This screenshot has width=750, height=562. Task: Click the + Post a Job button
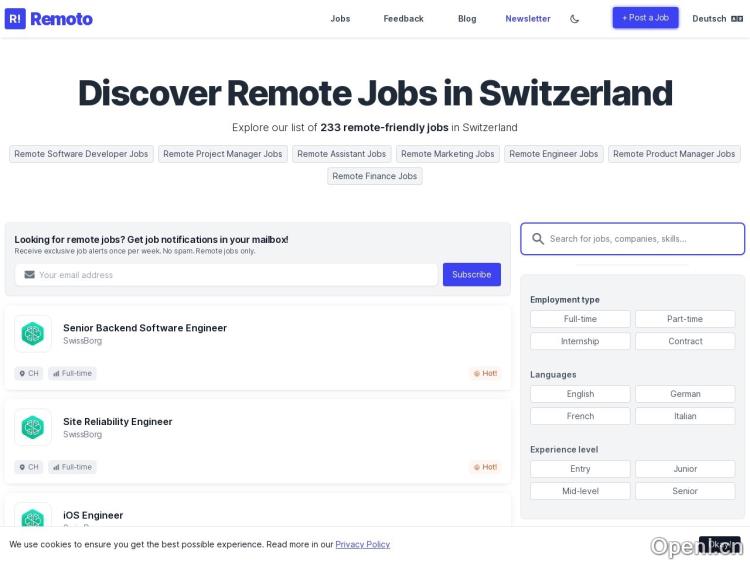645,18
